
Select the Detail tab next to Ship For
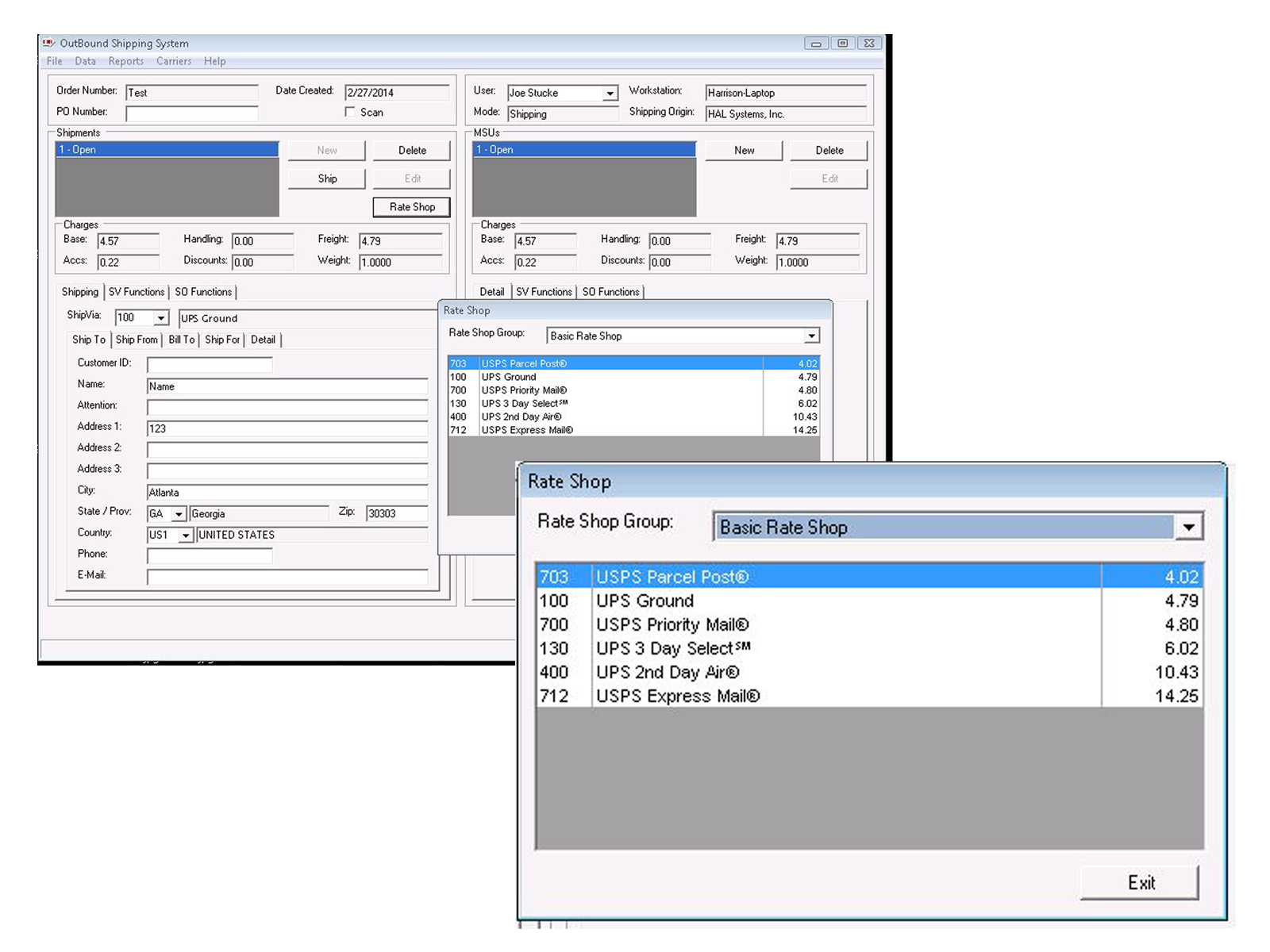(263, 340)
